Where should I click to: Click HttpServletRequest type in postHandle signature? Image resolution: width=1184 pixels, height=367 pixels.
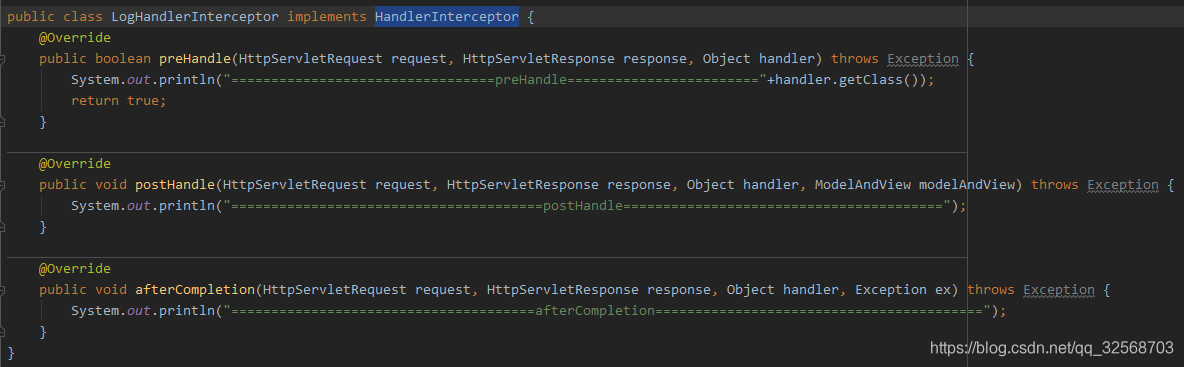tap(295, 185)
